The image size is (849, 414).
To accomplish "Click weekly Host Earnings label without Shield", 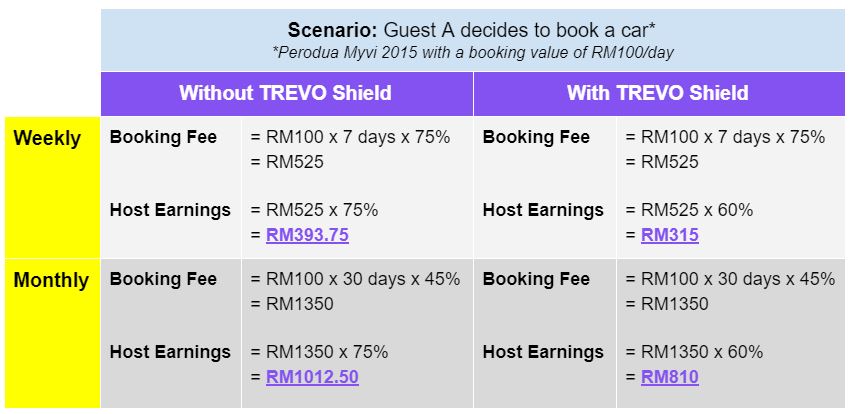I will click(x=170, y=210).
